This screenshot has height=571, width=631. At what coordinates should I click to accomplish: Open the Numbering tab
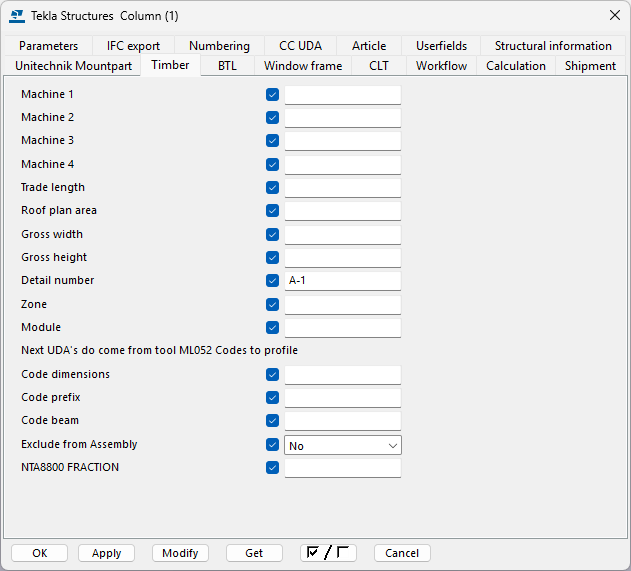coord(219,46)
